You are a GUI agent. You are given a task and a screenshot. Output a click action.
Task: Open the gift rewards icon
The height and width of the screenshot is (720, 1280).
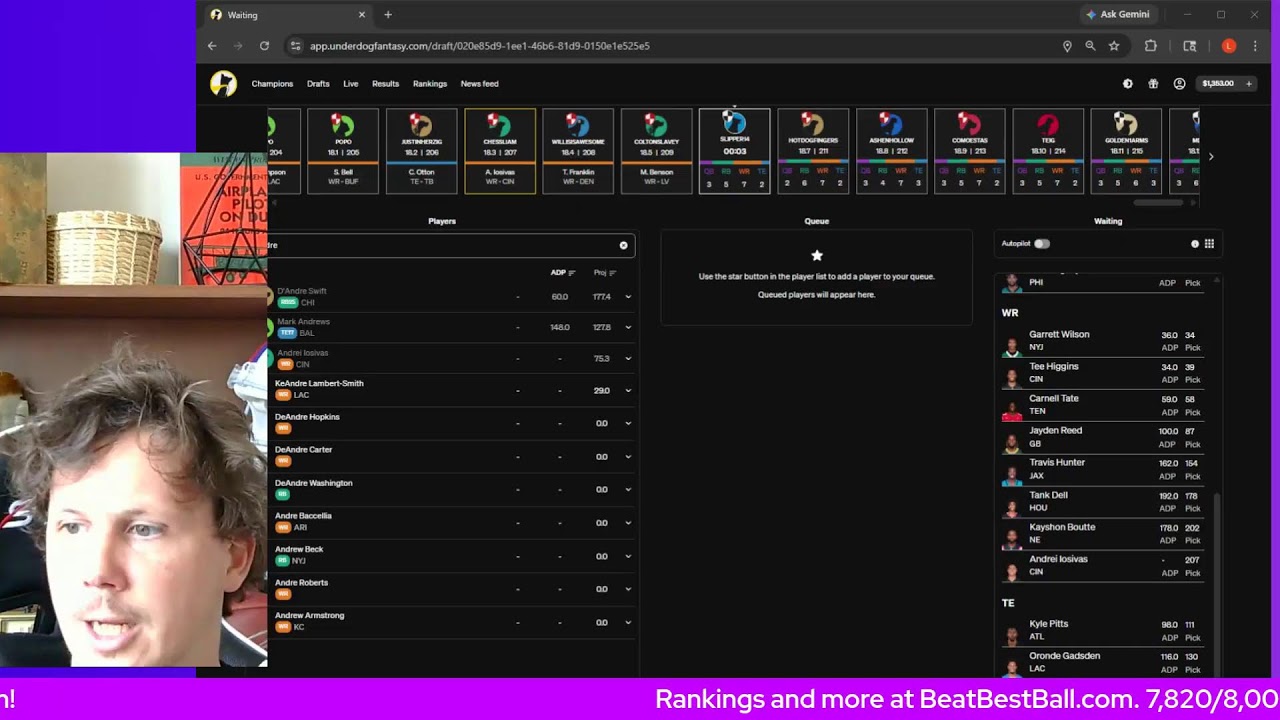coord(1153,84)
